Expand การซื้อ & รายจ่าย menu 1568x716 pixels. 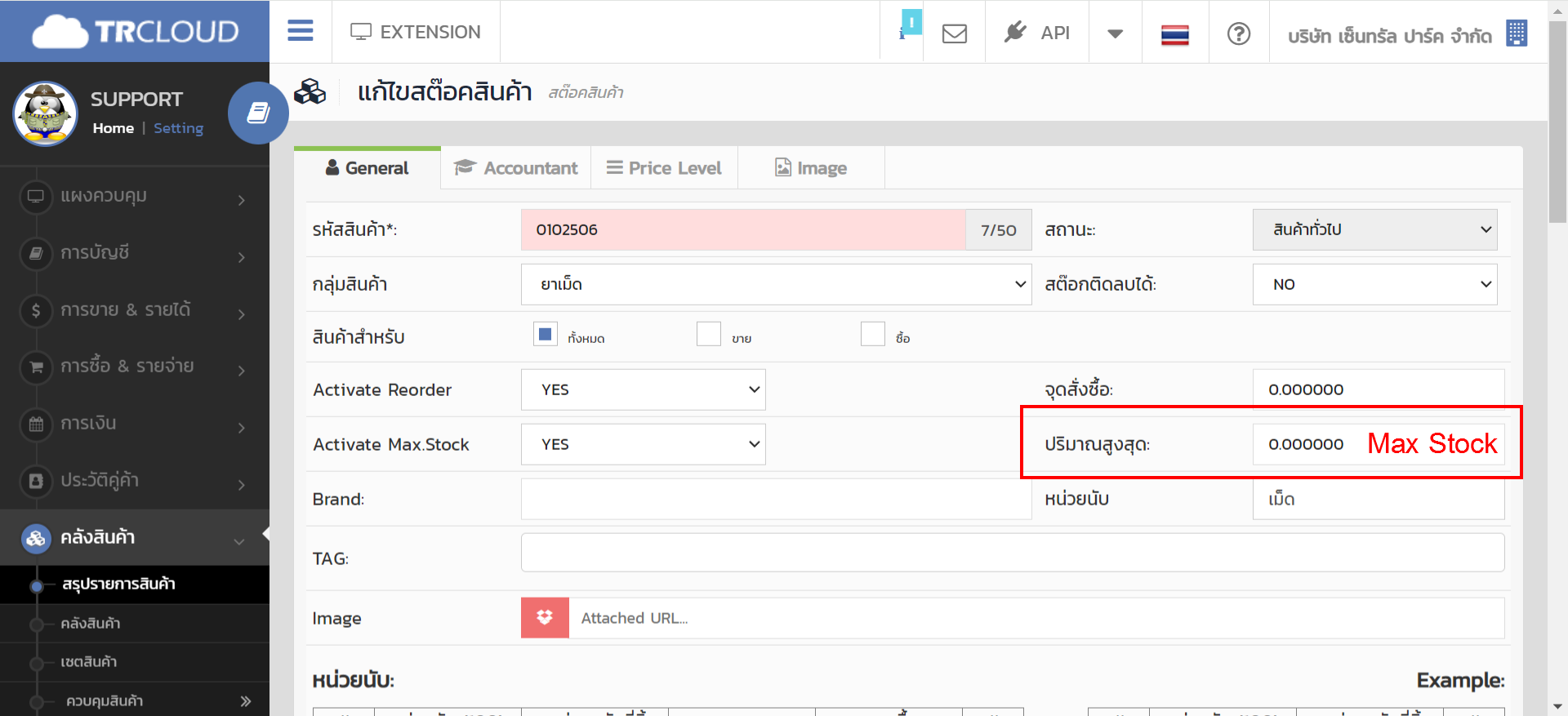point(135,367)
